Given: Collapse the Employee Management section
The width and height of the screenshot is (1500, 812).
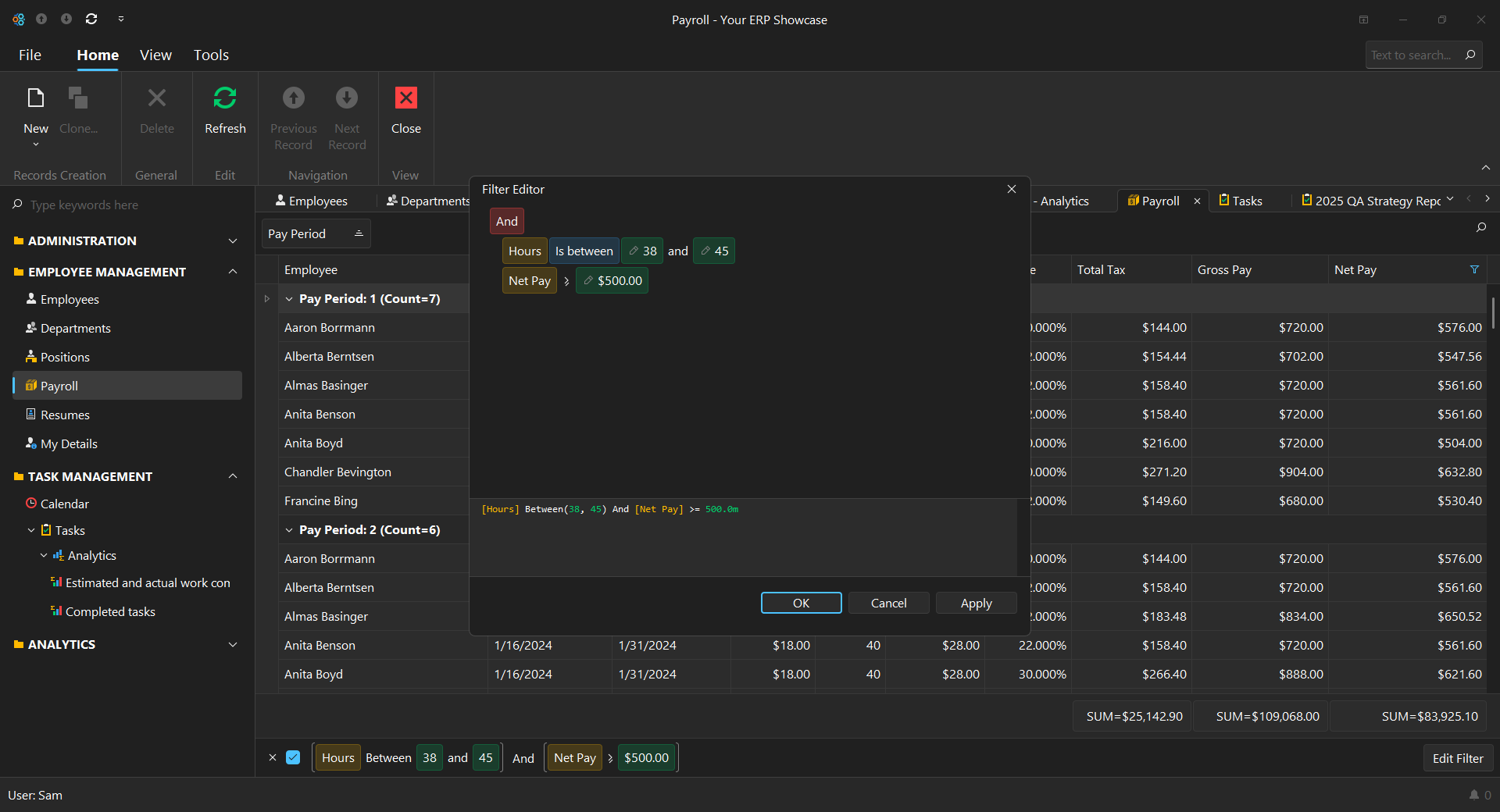Looking at the screenshot, I should [233, 272].
